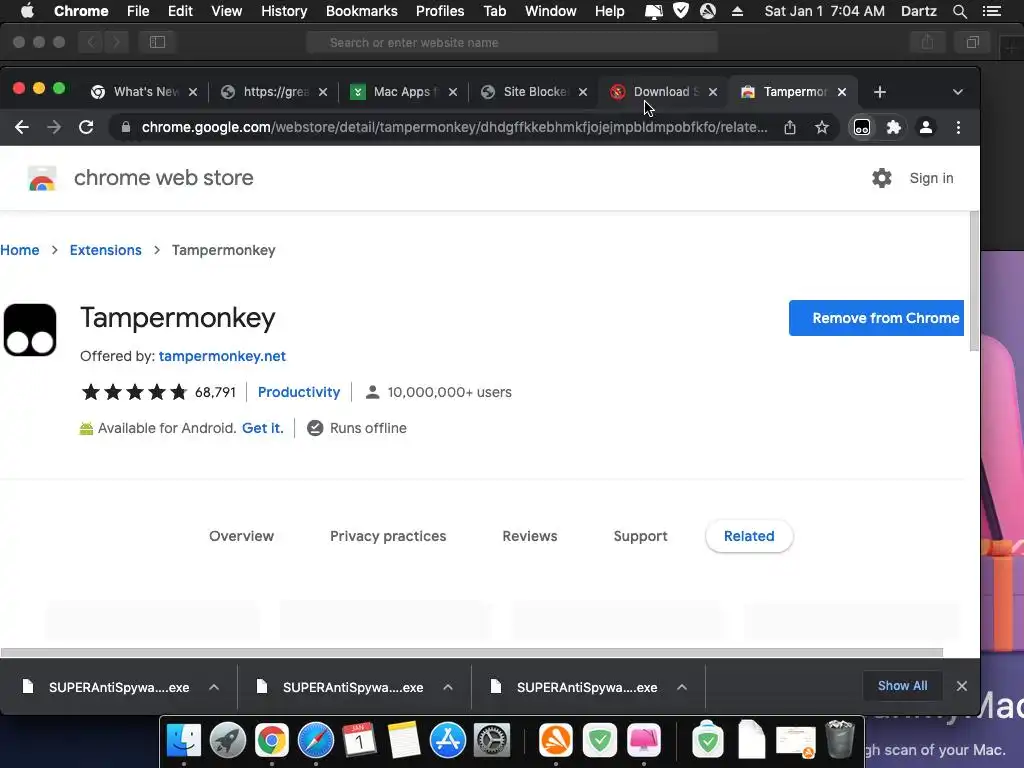Go to Extensions breadcrumb link
Viewport: 1024px width, 768px height.
coord(106,250)
